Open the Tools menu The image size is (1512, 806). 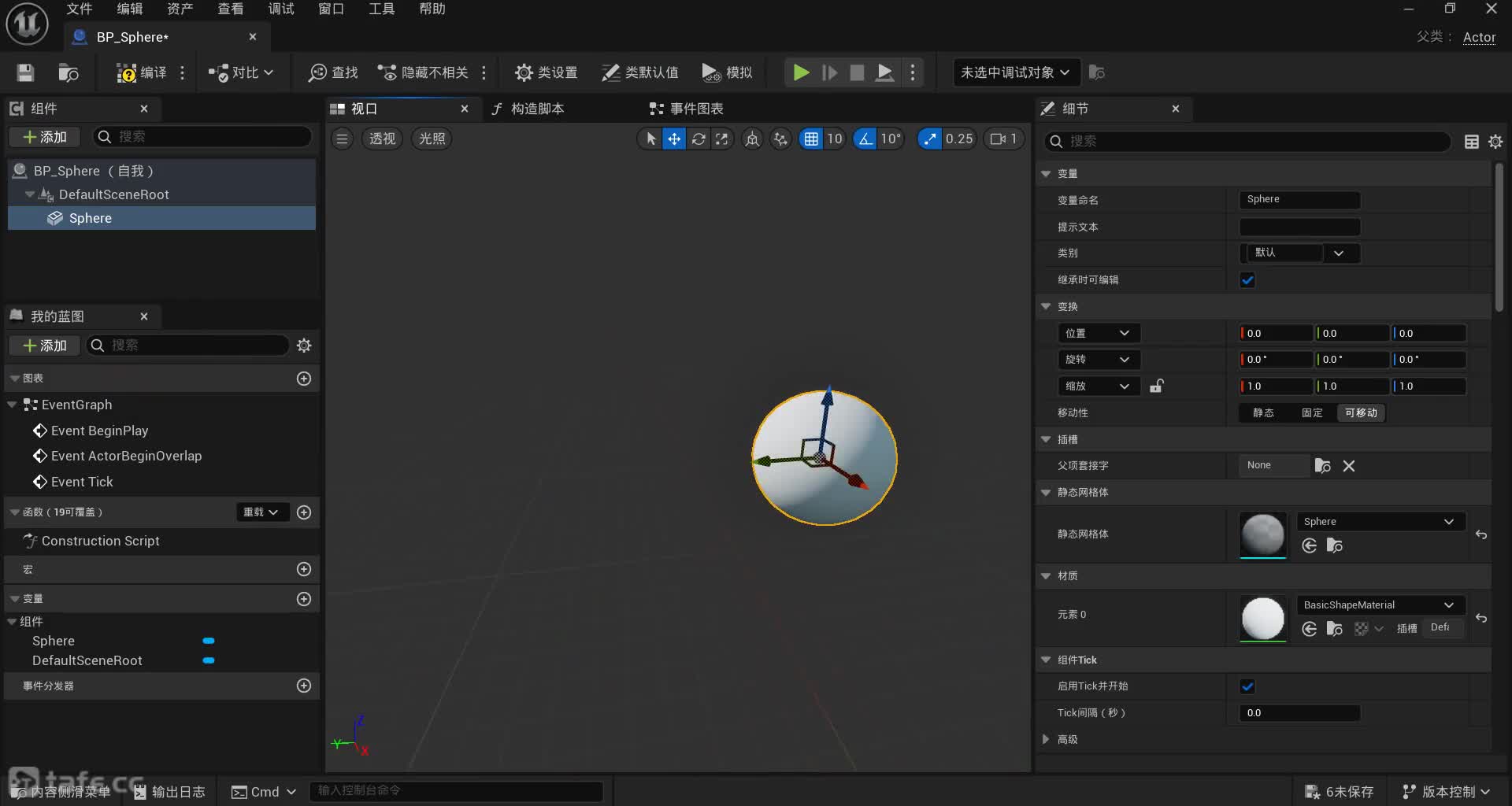click(x=381, y=9)
